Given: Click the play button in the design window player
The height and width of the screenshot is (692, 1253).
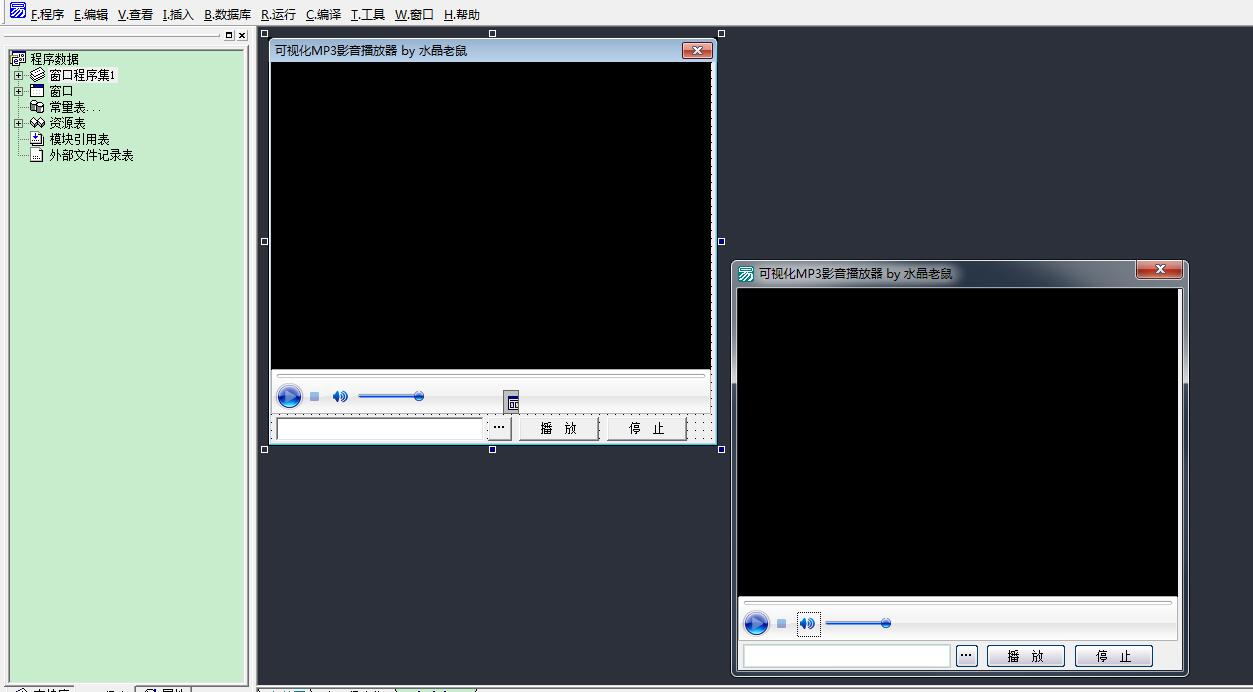Looking at the screenshot, I should (289, 397).
